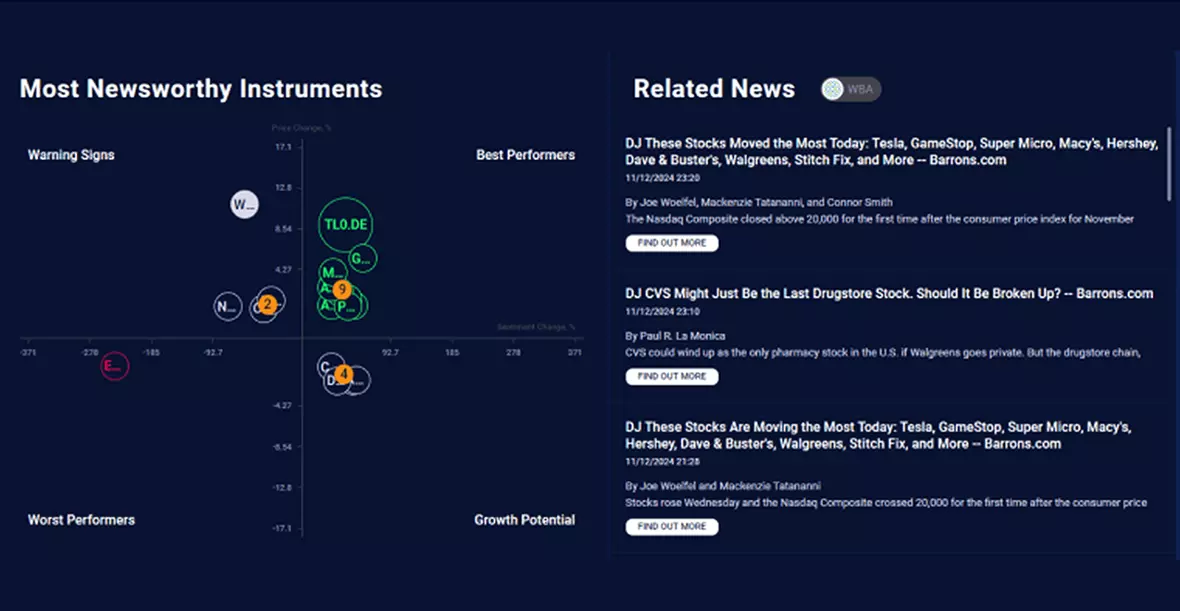Click the Related News scrollbar
1180x611 pixels.
(1167, 163)
